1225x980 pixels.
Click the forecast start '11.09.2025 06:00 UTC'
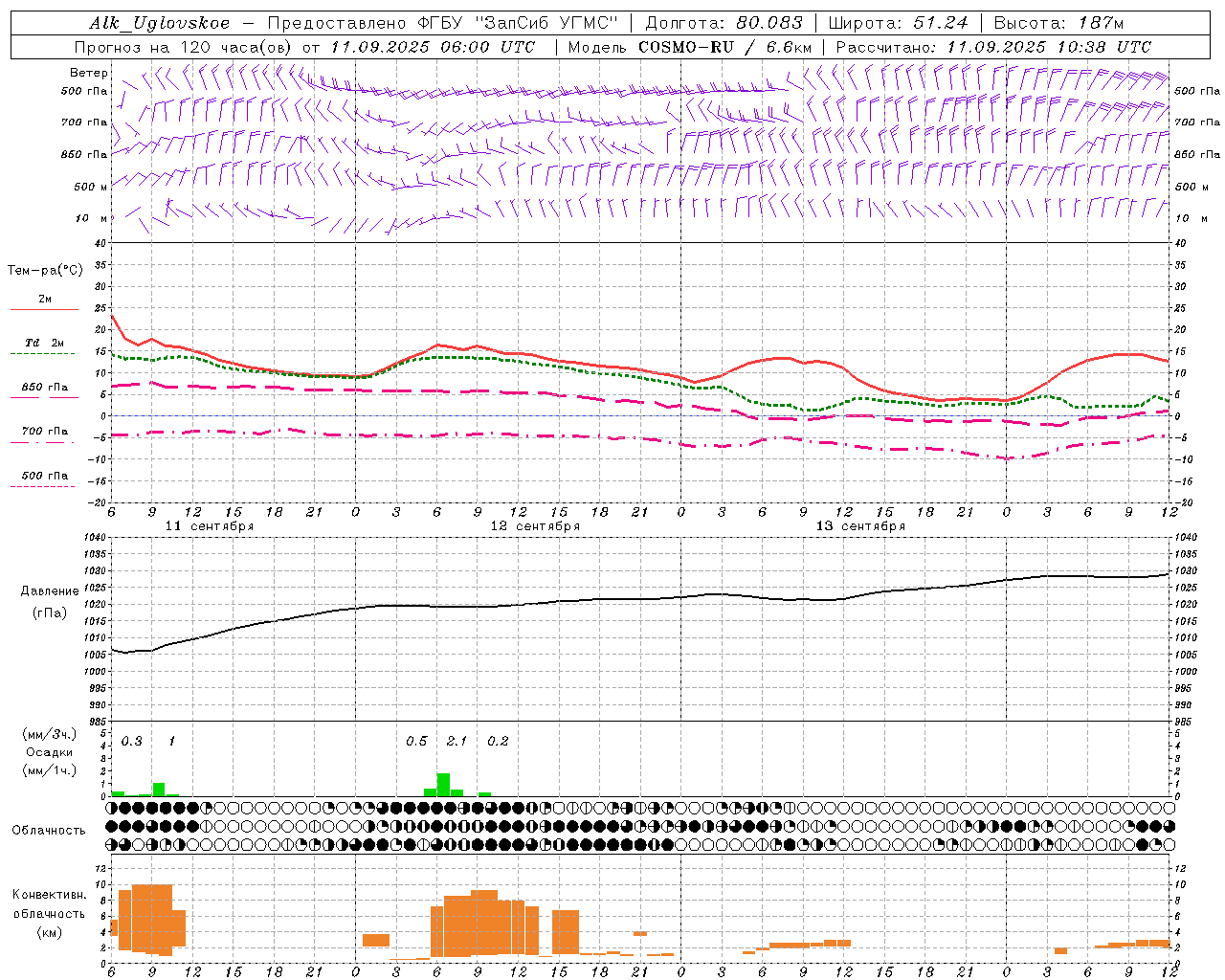tap(433, 47)
